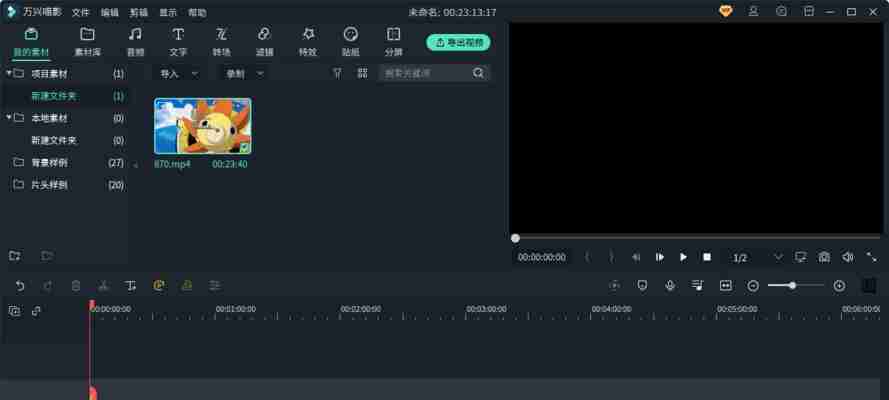This screenshot has height=400, width=889.
Task: Click the timeline redo arrow
Action: 48,286
